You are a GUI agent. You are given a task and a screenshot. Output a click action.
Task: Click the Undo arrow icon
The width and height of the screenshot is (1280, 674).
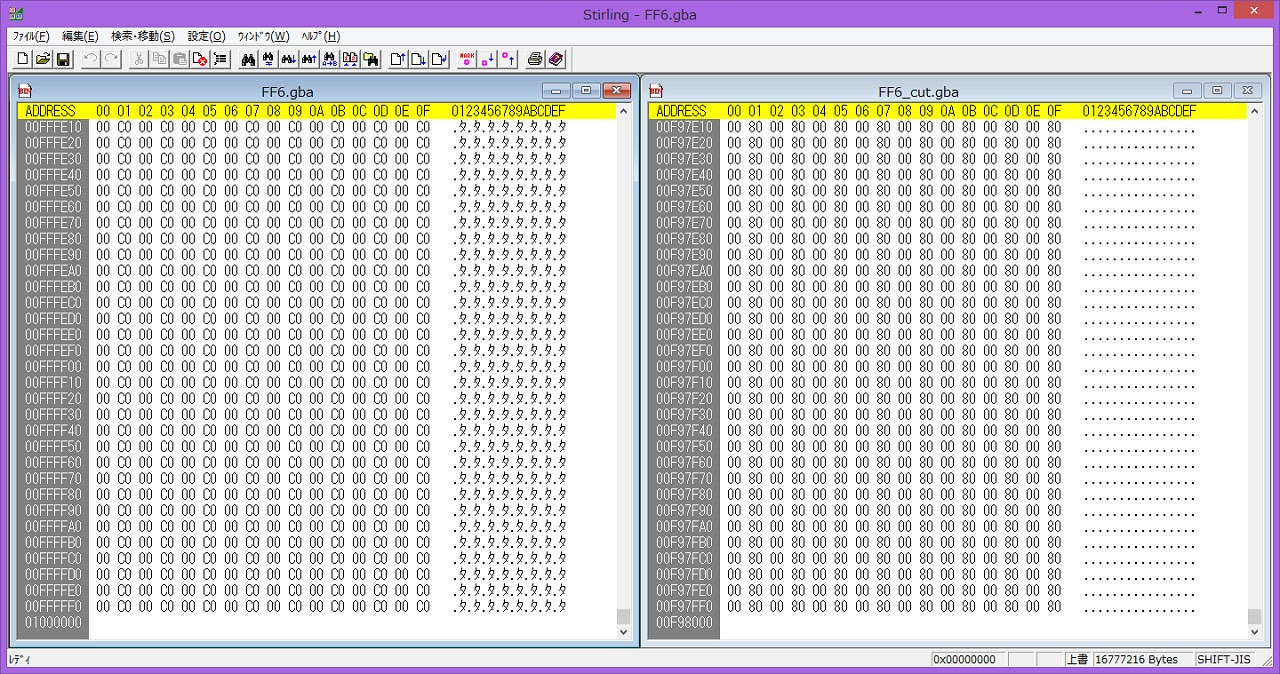pos(90,59)
